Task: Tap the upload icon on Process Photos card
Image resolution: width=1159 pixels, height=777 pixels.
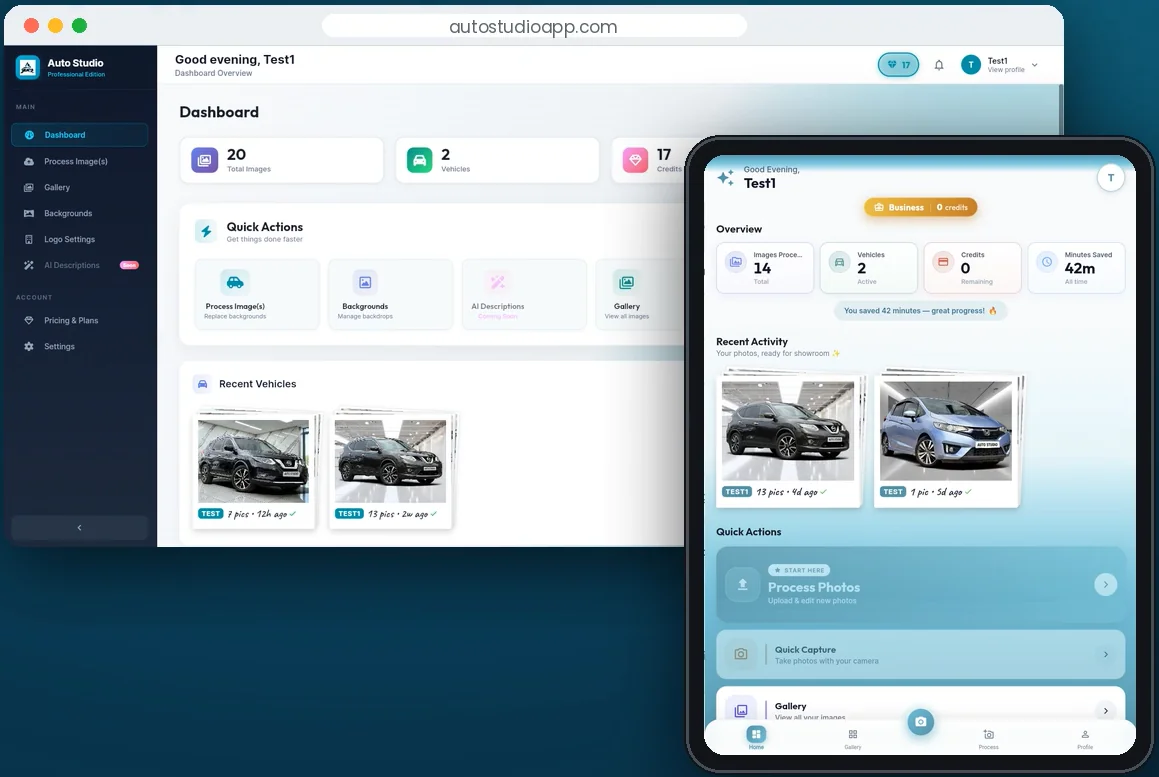Action: click(742, 585)
